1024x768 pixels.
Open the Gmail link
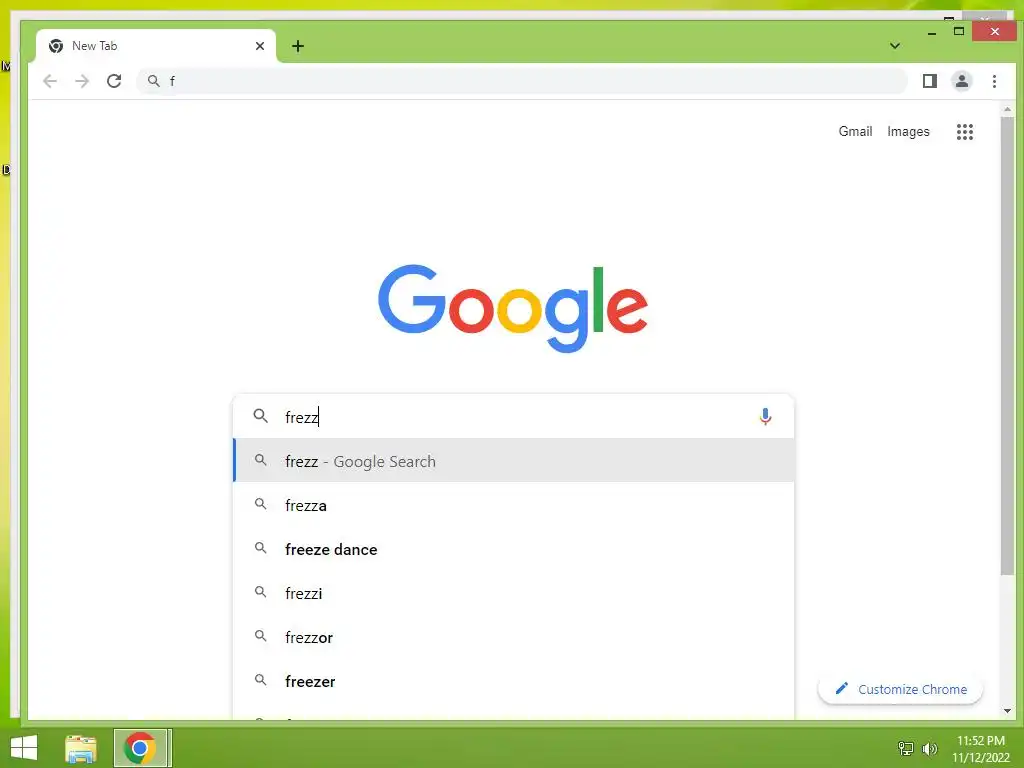tap(855, 132)
